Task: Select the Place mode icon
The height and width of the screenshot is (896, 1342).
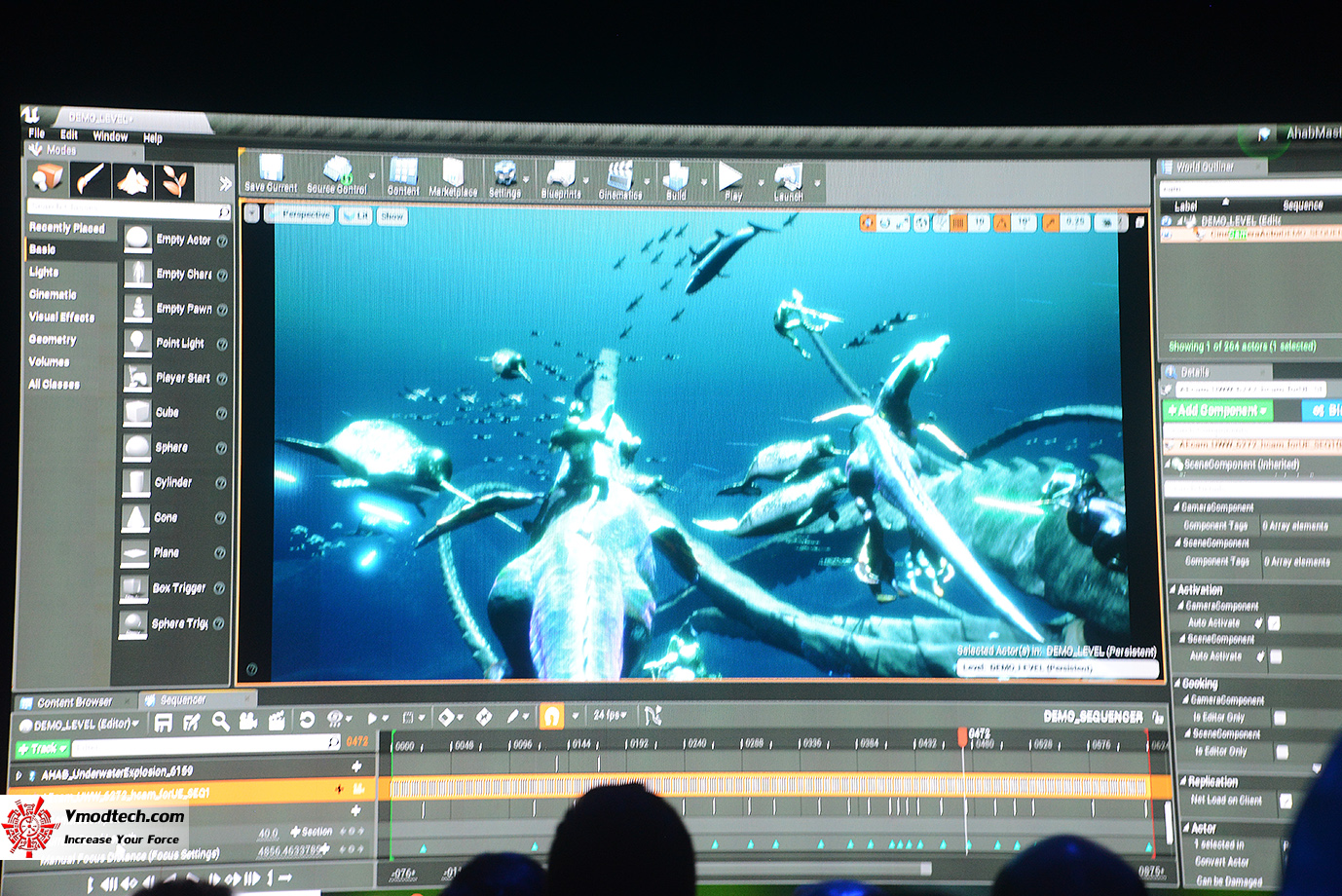Action: [x=47, y=178]
